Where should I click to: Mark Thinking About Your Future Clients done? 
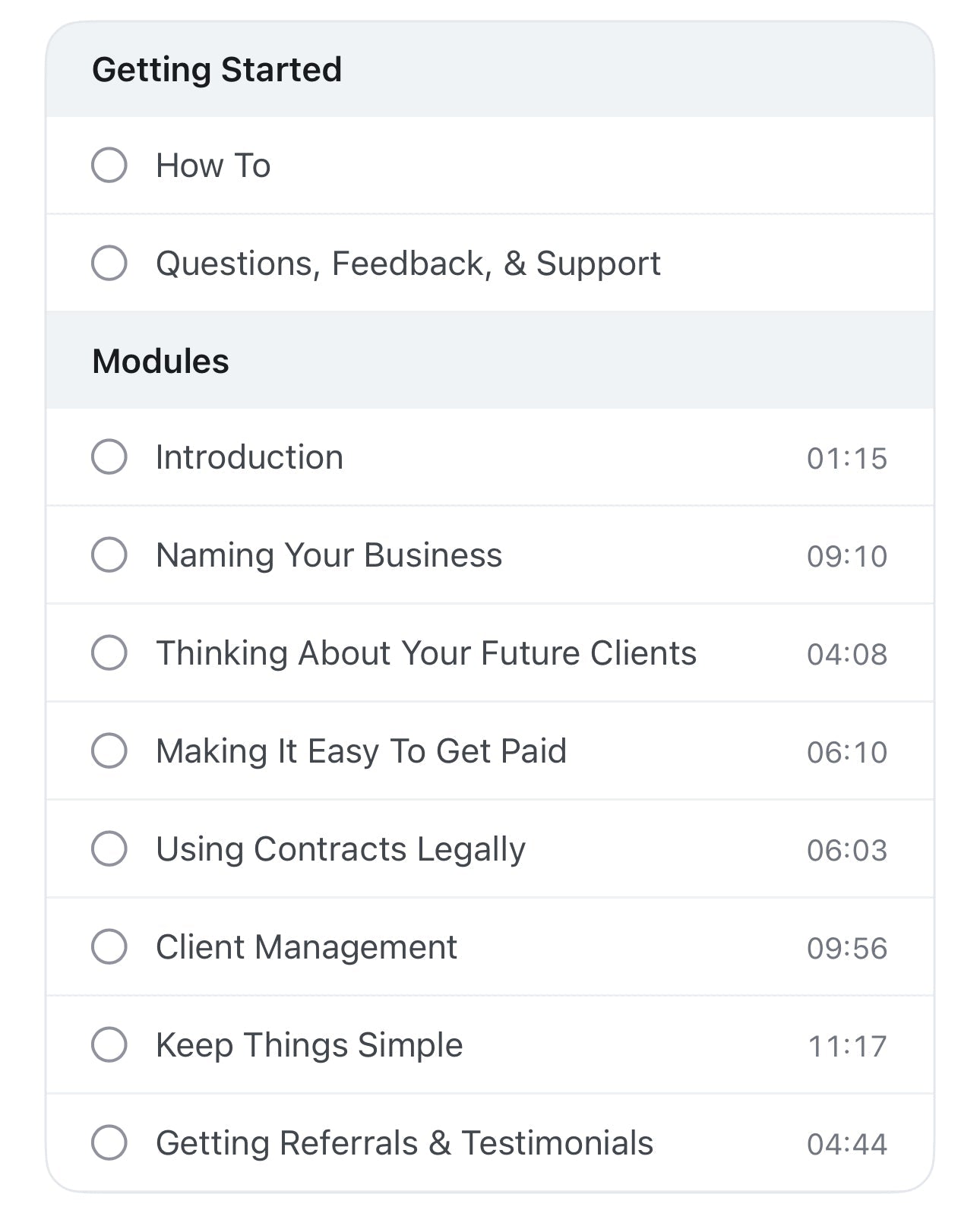coord(109,653)
